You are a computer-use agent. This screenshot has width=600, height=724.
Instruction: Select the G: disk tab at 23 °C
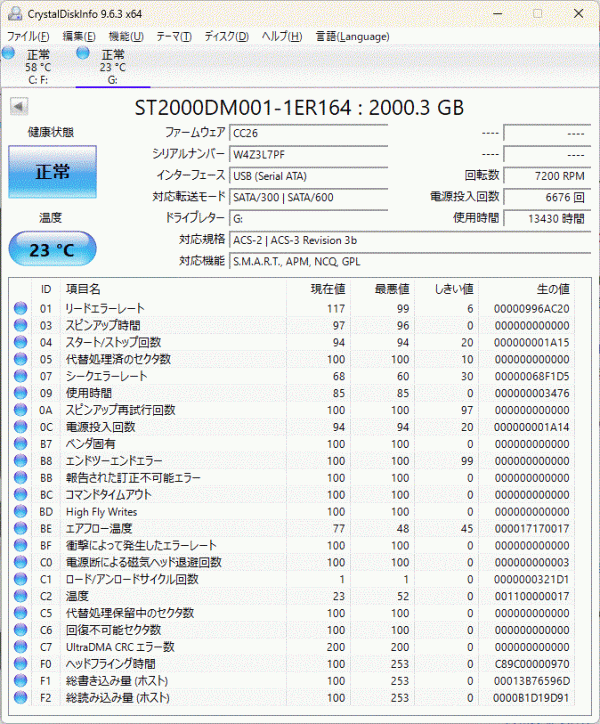(x=113, y=66)
